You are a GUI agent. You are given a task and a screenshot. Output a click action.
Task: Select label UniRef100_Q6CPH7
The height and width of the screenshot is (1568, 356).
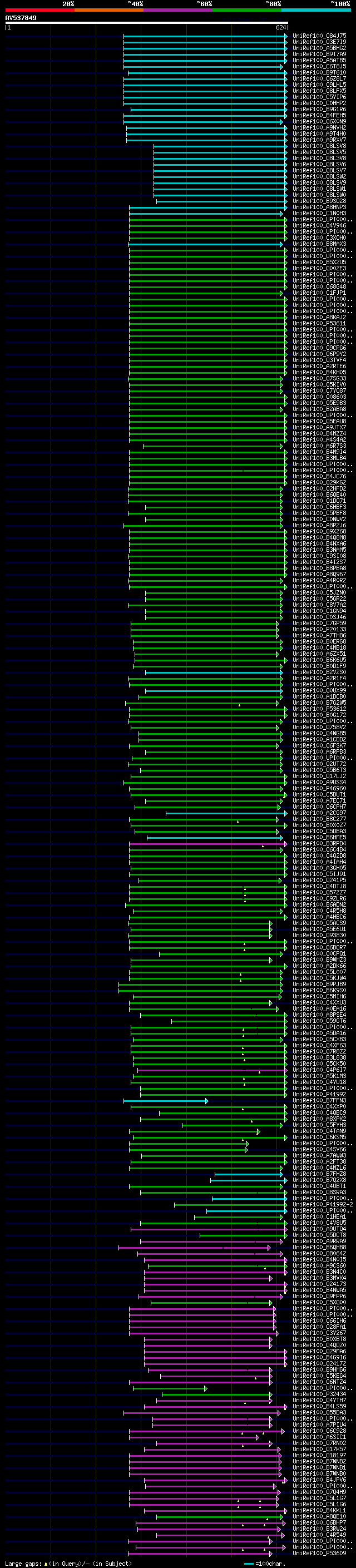pos(319,807)
